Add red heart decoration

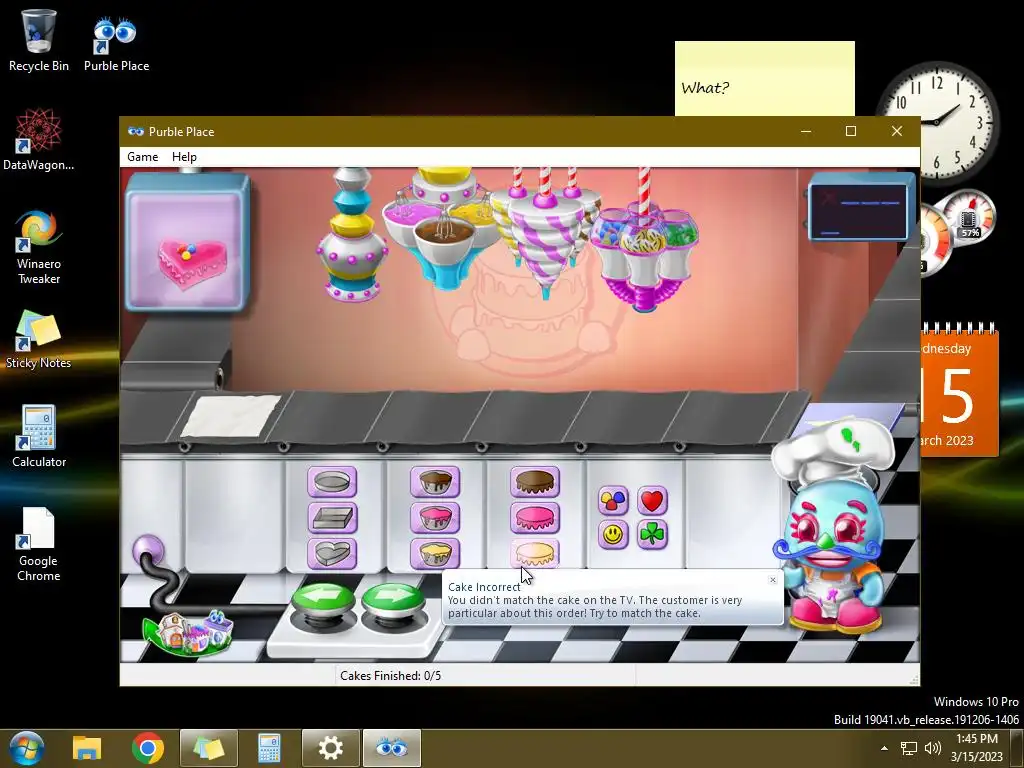click(652, 501)
